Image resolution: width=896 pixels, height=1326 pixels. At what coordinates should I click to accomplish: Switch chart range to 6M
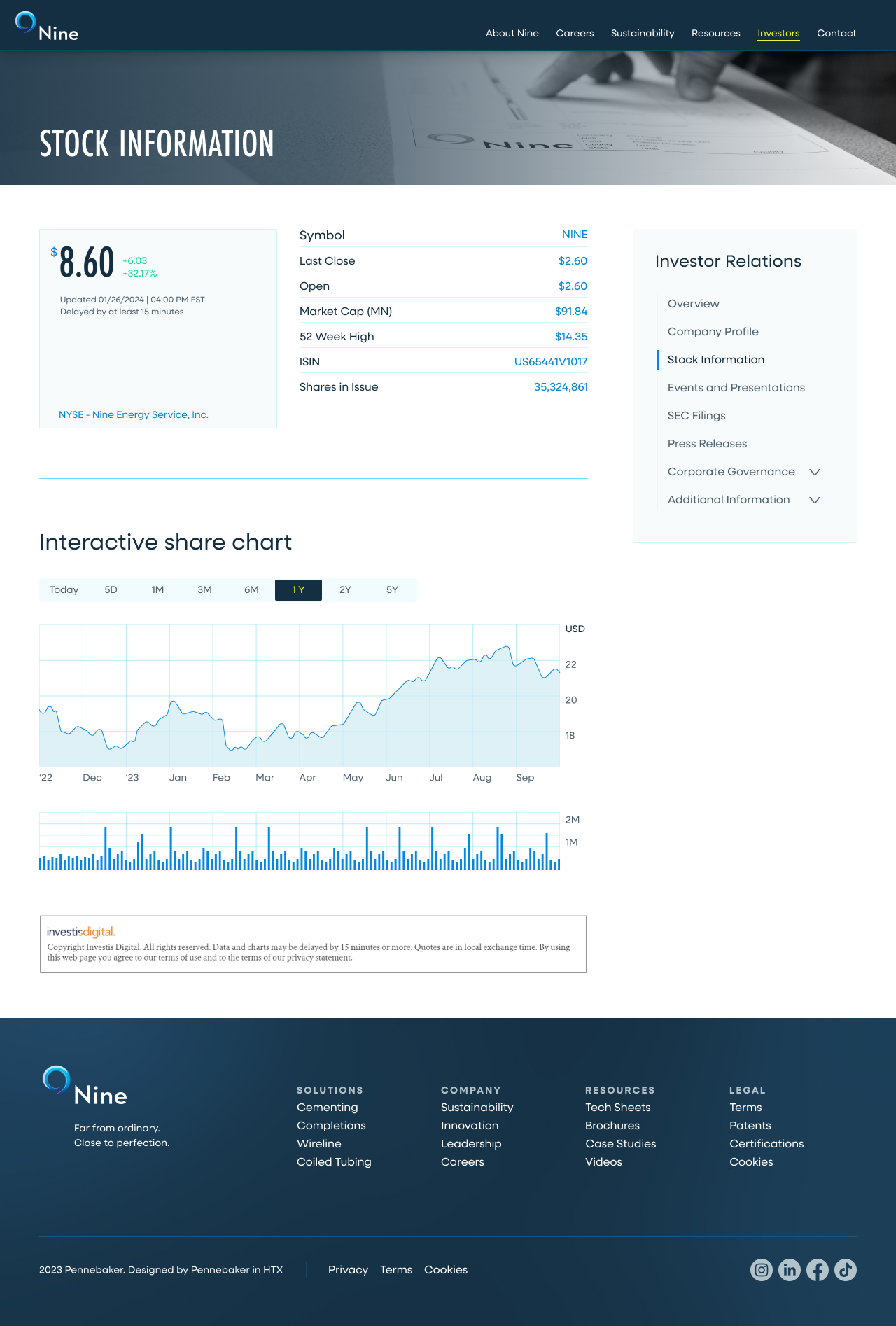251,590
